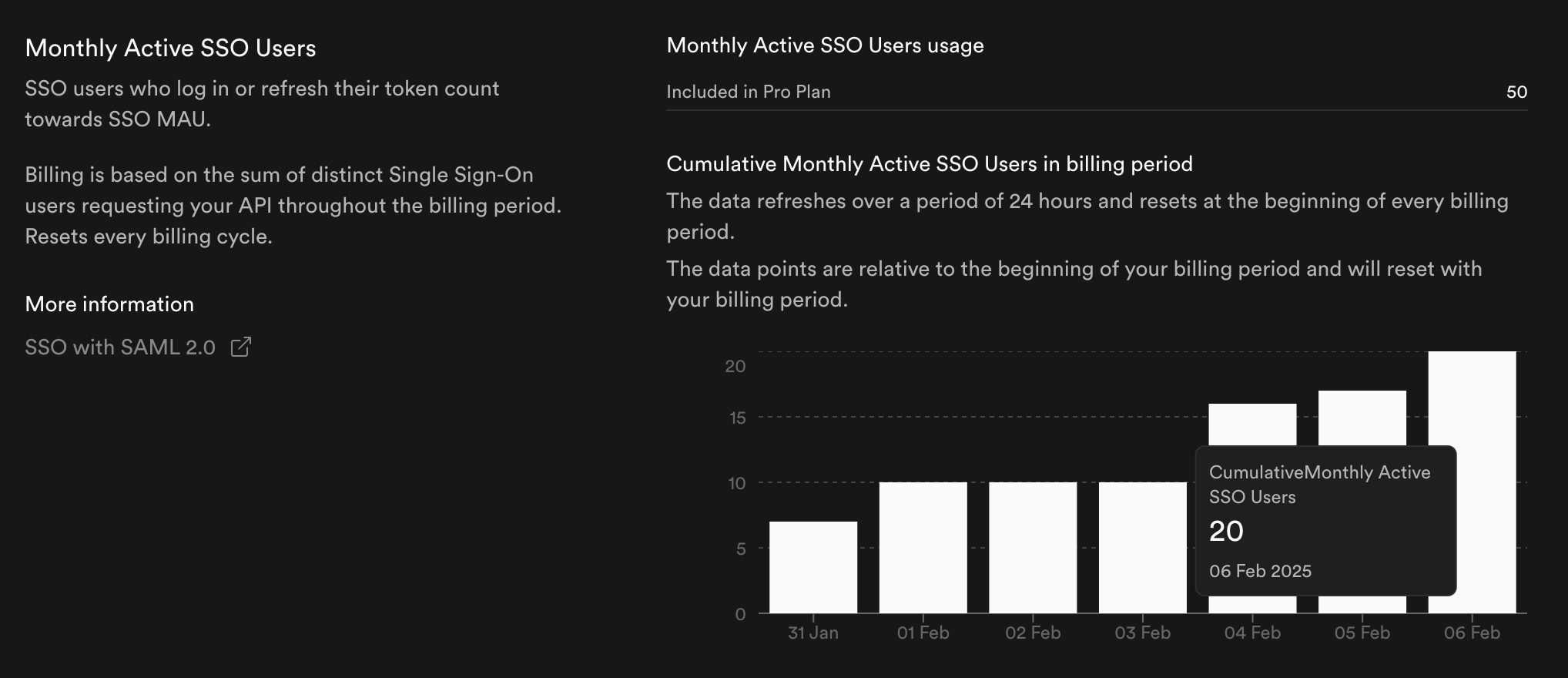Screen dimensions: 1568x678
Task: Select the 03 Feb bar in chart
Action: coord(1143,548)
